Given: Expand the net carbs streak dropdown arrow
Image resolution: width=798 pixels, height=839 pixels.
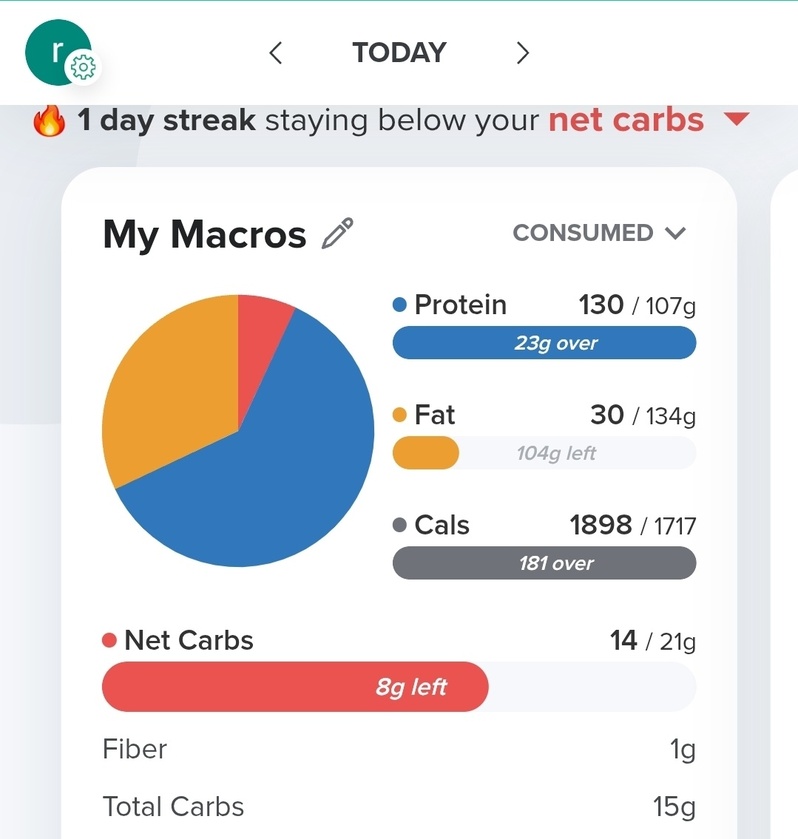Looking at the screenshot, I should 736,118.
